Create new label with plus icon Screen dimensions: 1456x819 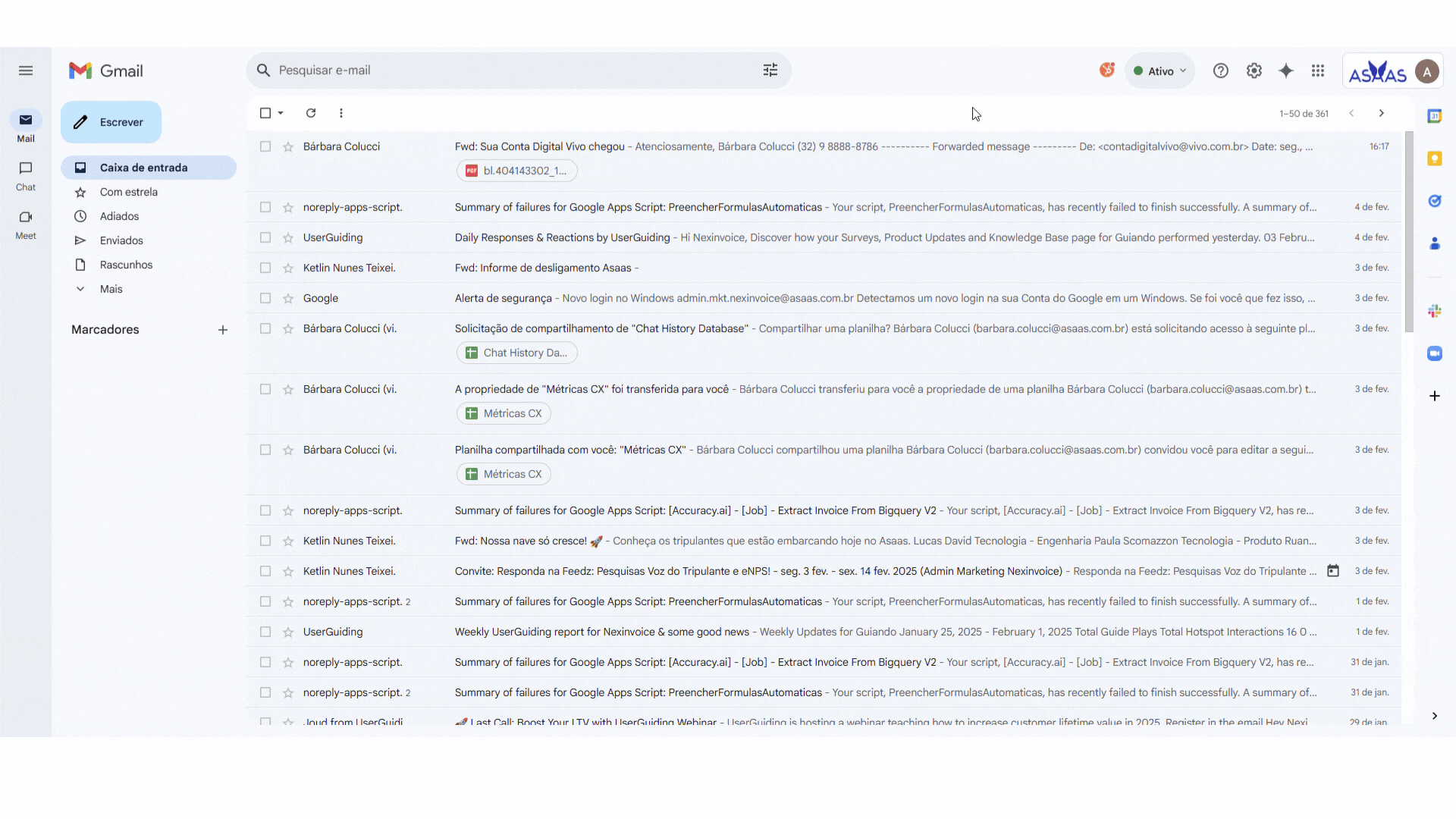(x=223, y=330)
